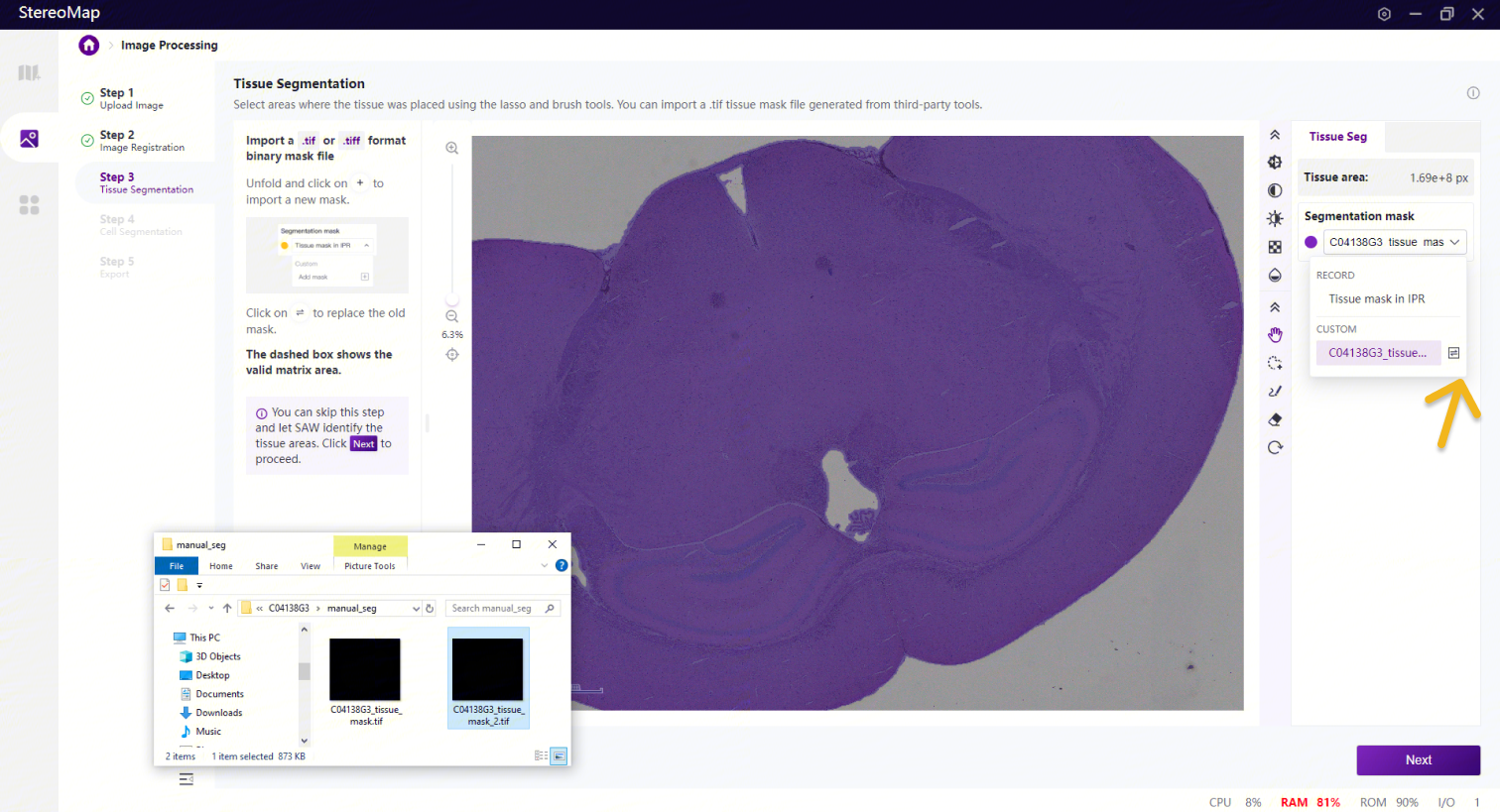This screenshot has height=812, width=1500.
Task: Open the brightness adjustment tool
Action: point(1275,218)
